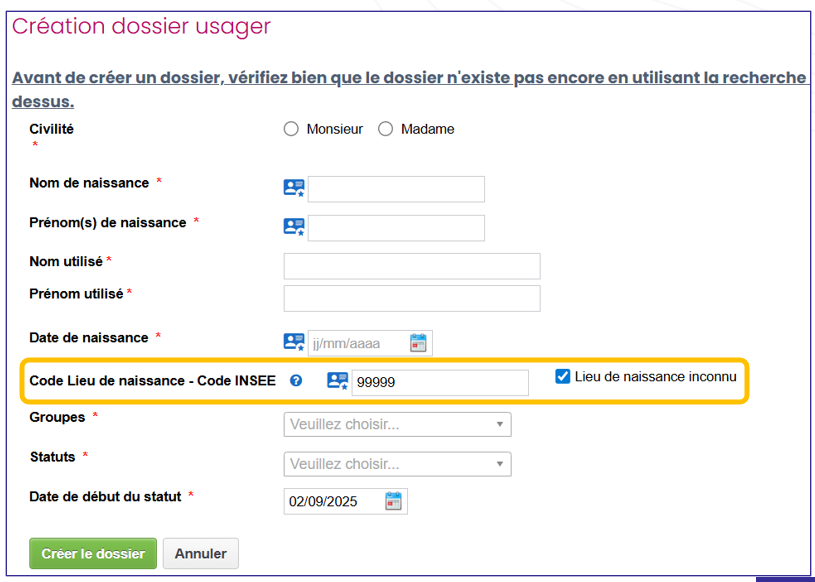Click ID card icon beside Prénom(s) de naissance

point(294,227)
